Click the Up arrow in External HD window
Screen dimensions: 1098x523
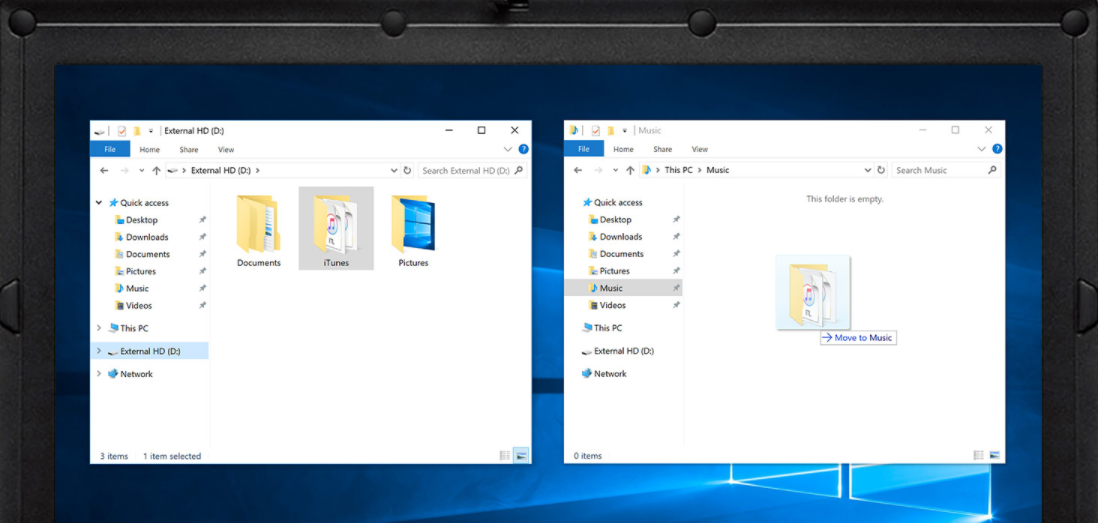[x=155, y=170]
